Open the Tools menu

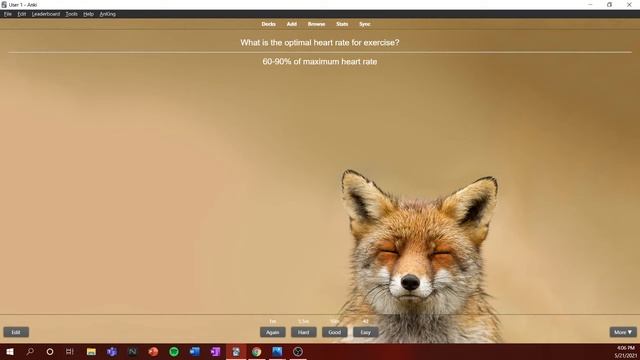(71, 14)
